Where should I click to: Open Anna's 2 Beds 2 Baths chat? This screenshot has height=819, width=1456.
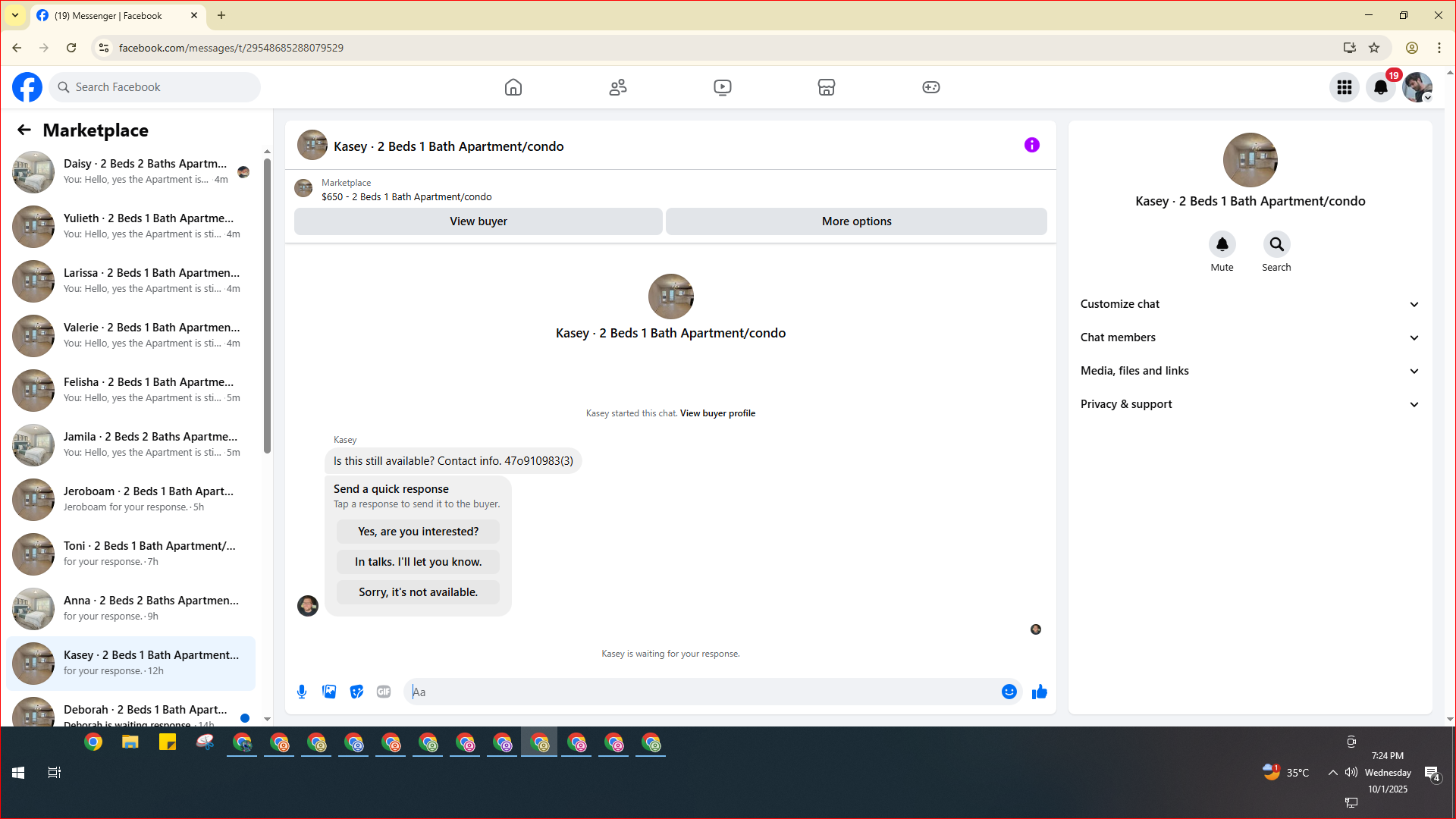pyautogui.click(x=130, y=609)
